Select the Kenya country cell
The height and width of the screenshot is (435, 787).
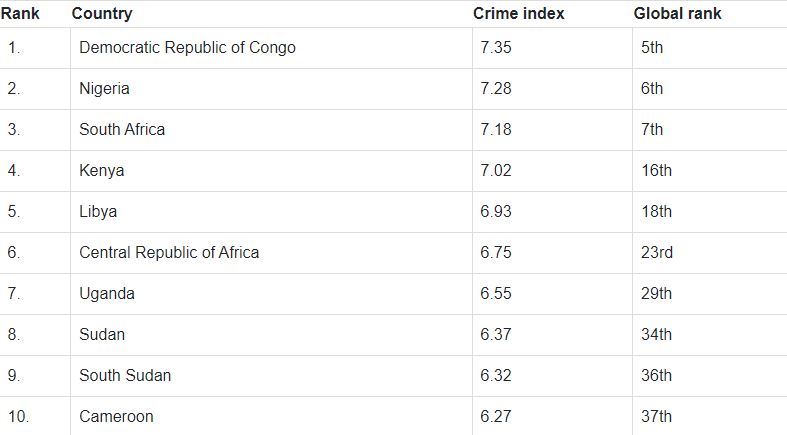pos(102,171)
